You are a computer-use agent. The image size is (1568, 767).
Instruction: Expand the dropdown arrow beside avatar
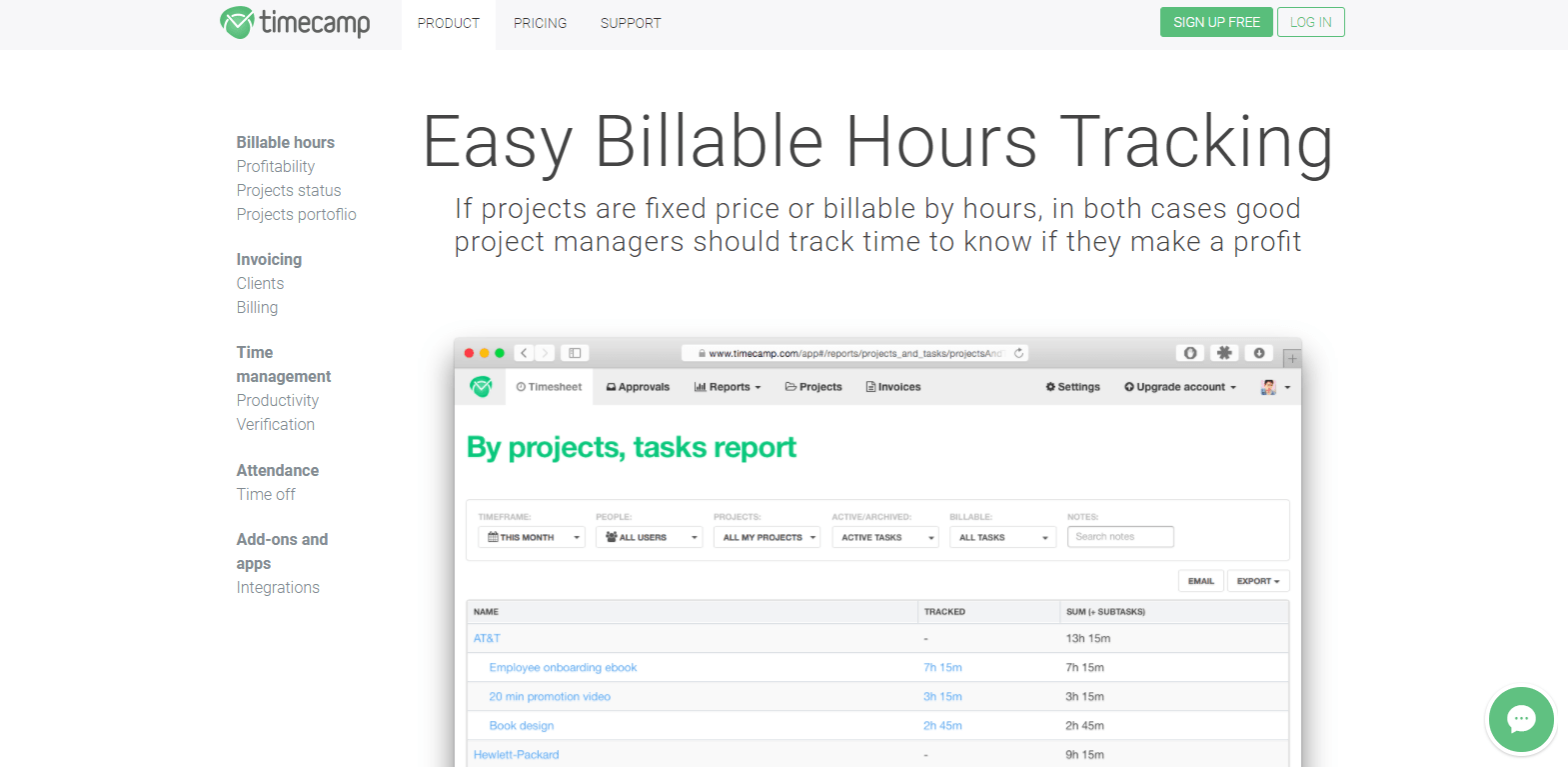click(x=1287, y=387)
